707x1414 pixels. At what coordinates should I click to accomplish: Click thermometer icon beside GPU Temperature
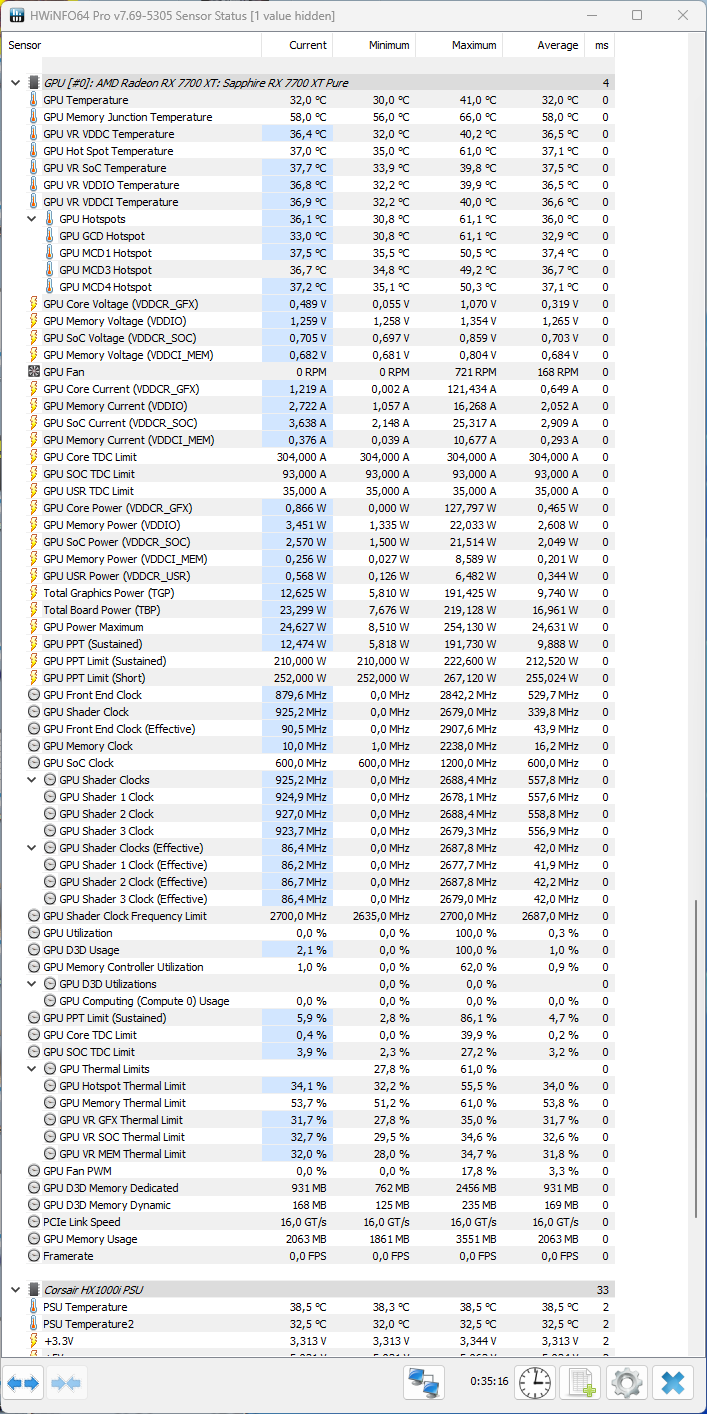[33, 100]
